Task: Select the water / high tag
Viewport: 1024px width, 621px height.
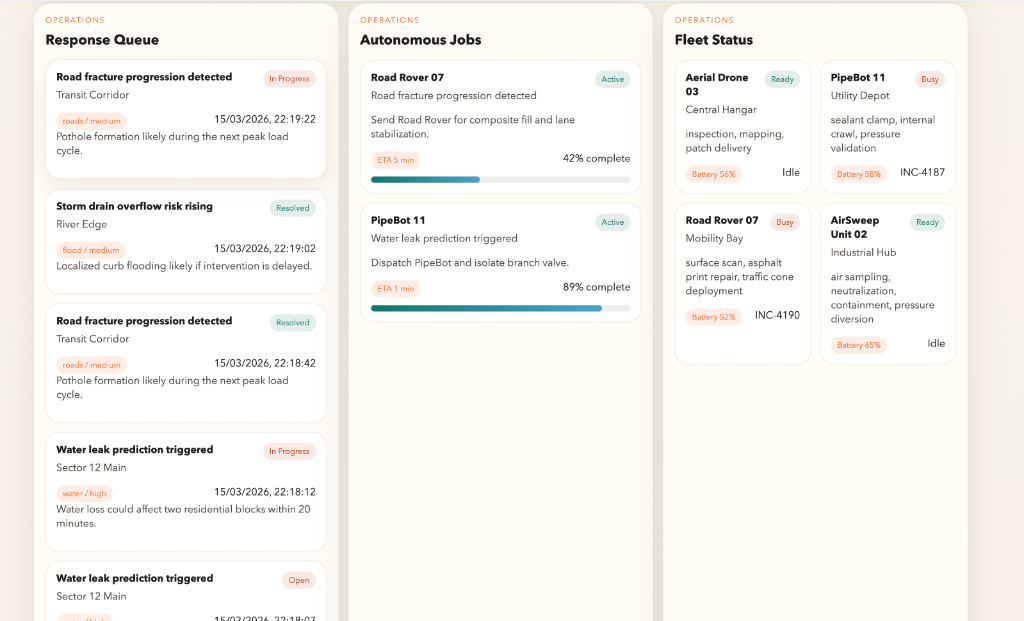Action: [84, 493]
